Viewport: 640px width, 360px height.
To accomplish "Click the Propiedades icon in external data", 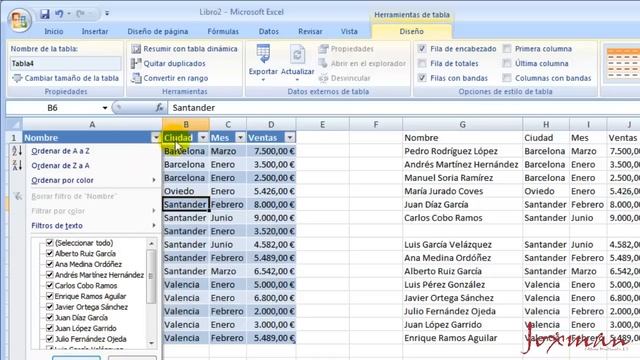I will (x=323, y=49).
